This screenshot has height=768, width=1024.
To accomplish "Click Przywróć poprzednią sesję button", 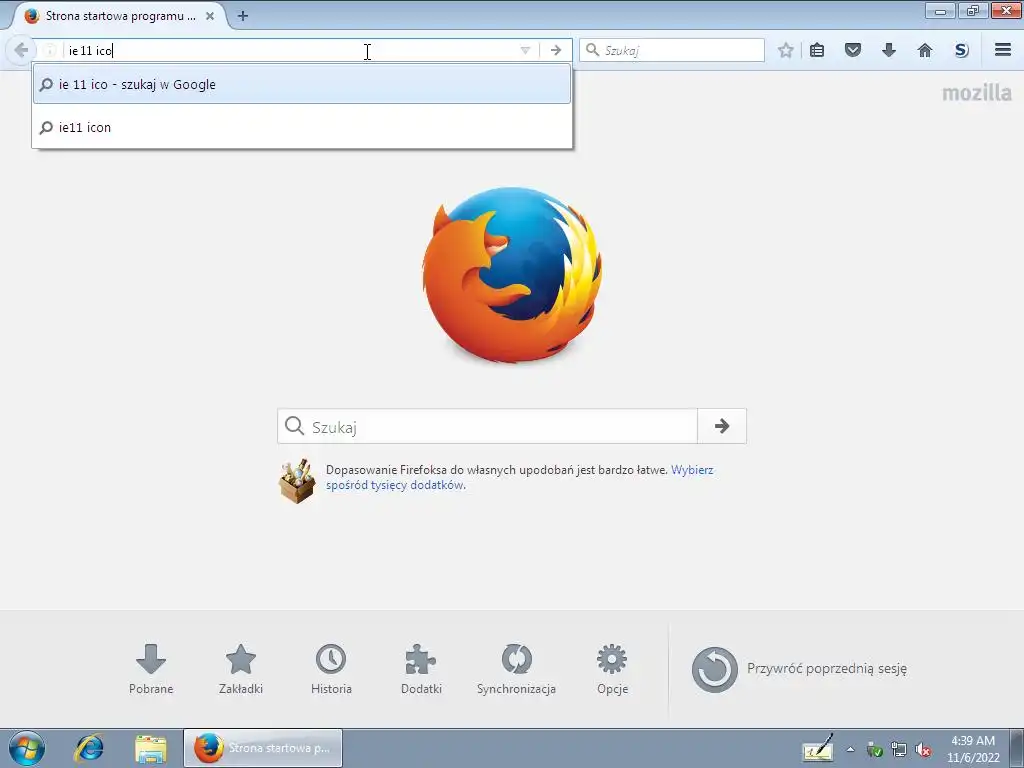I will point(799,669).
